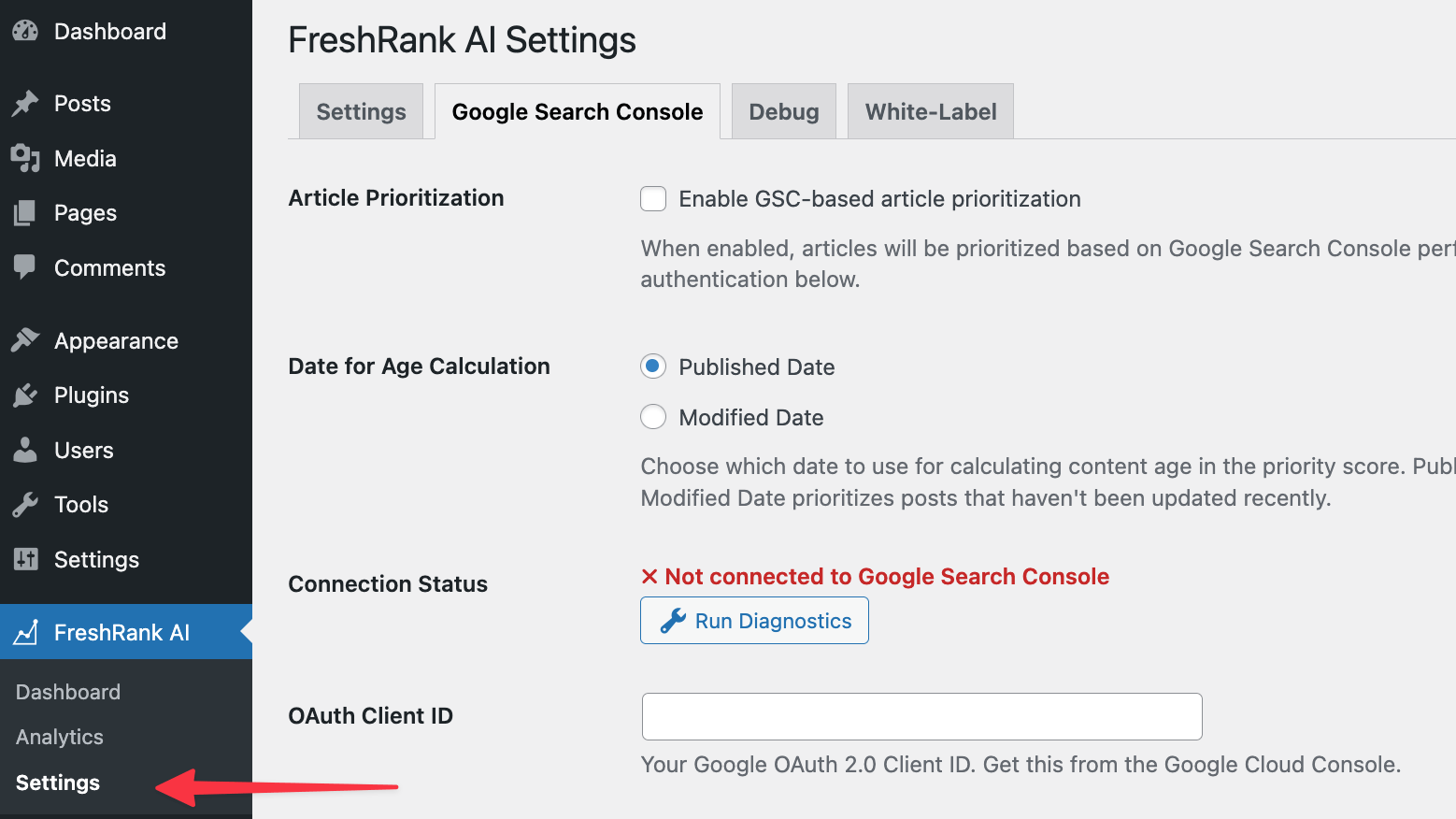Select the Published Date radio button
The image size is (1456, 819).
point(652,366)
